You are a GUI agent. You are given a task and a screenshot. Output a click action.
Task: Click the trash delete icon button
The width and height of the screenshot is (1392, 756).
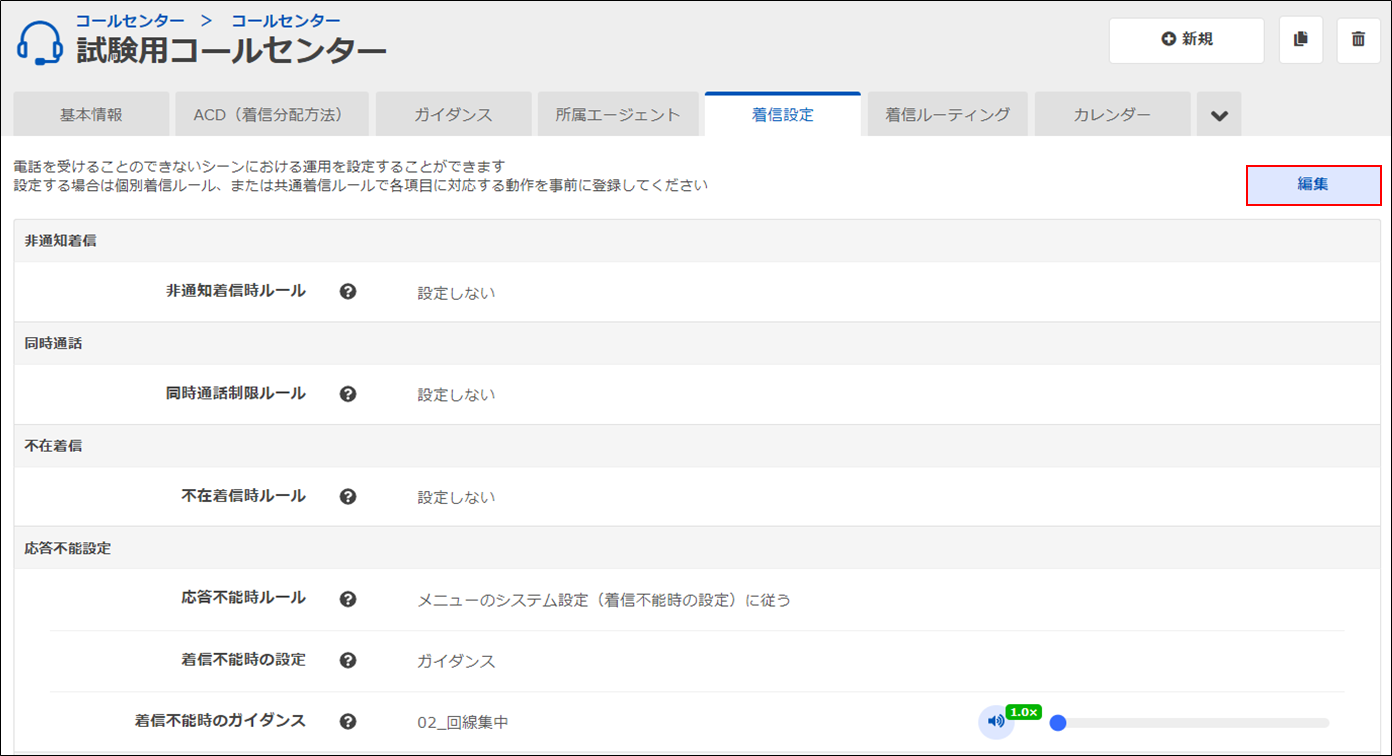pyautogui.click(x=1358, y=40)
